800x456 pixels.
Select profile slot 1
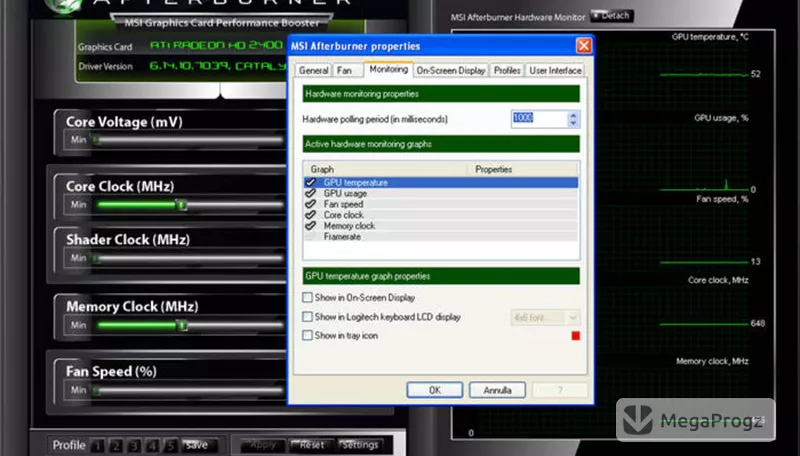click(98, 446)
